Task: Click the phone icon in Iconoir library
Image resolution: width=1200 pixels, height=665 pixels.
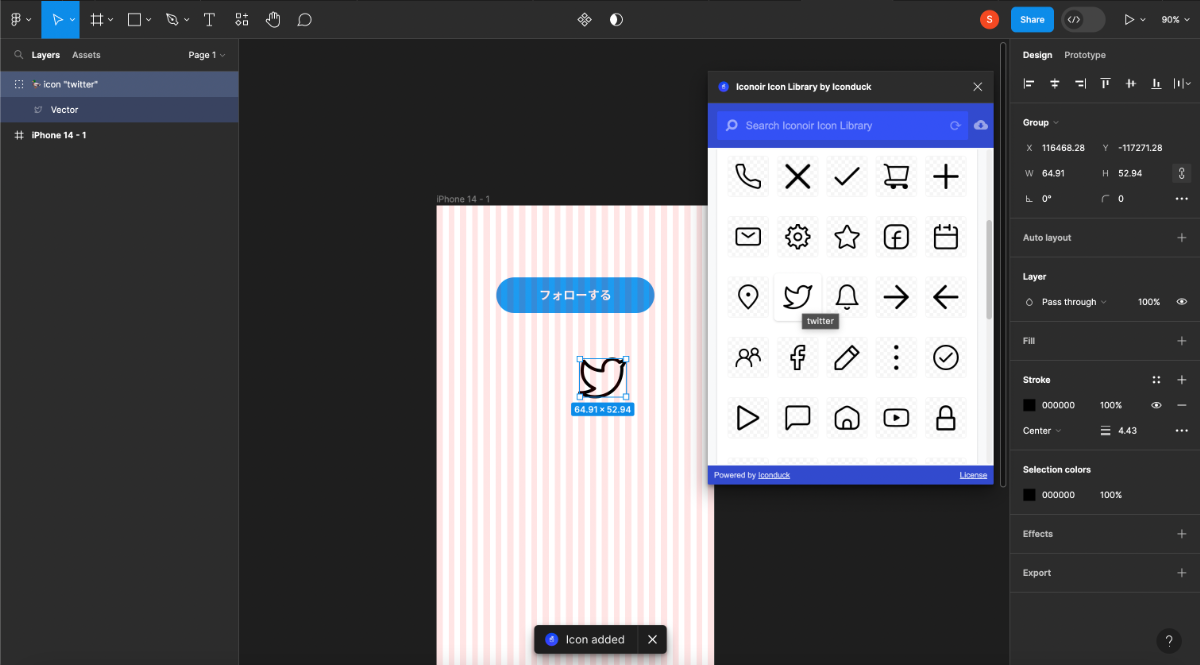Action: tap(748, 177)
